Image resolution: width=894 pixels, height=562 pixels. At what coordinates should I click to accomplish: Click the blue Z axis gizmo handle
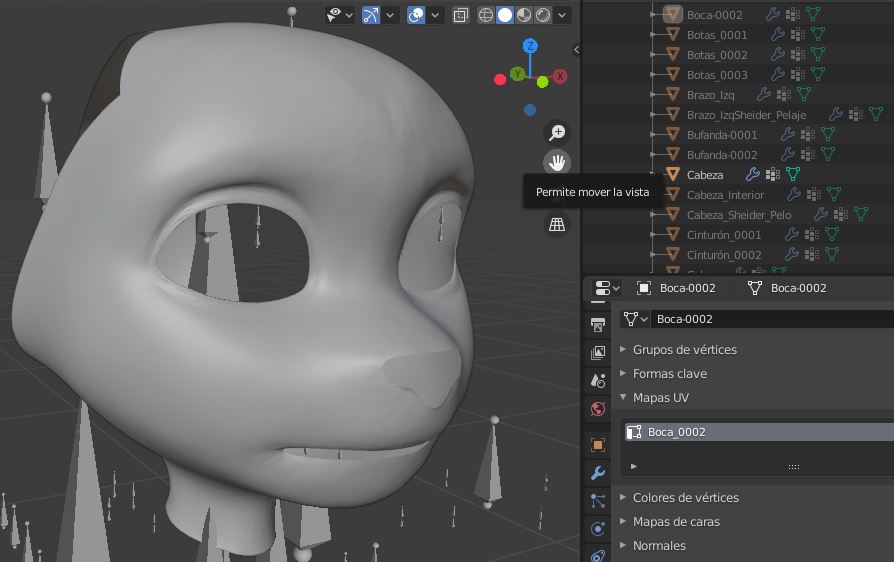pos(530,46)
